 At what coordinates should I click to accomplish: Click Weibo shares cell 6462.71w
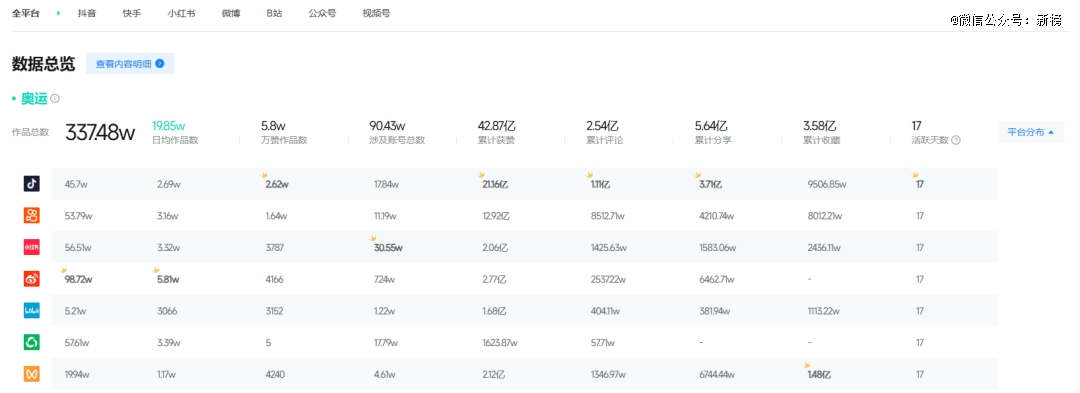point(716,279)
